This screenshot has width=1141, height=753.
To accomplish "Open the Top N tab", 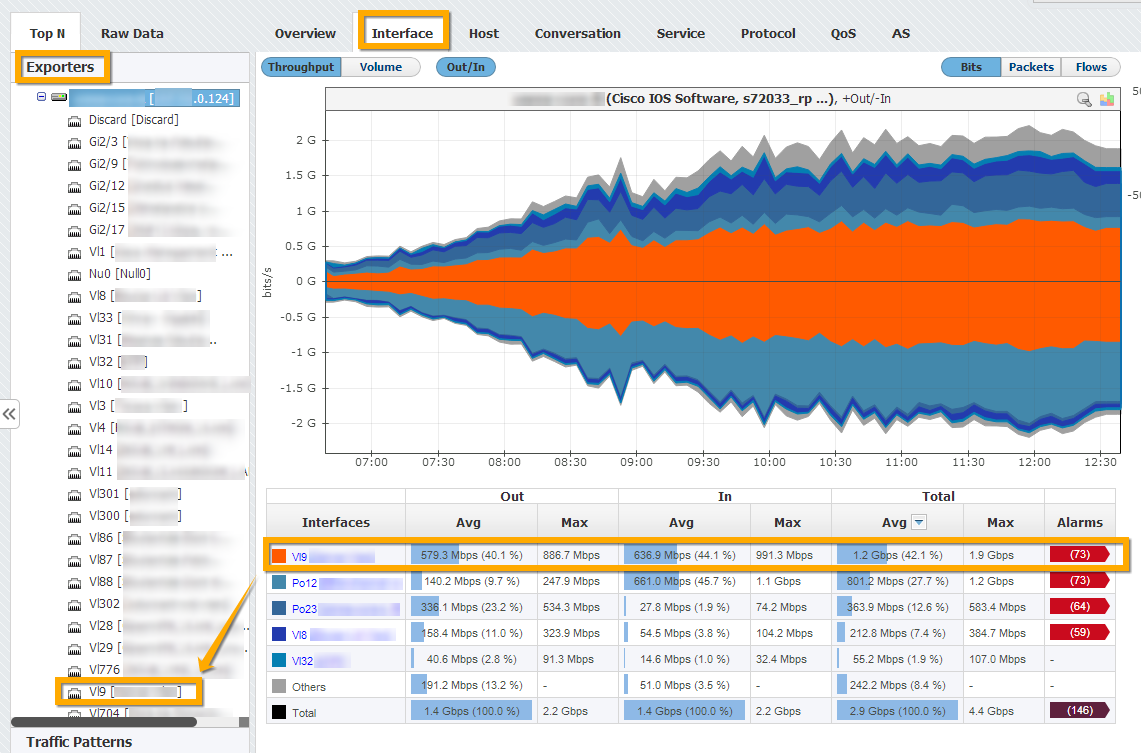I will pyautogui.click(x=47, y=33).
